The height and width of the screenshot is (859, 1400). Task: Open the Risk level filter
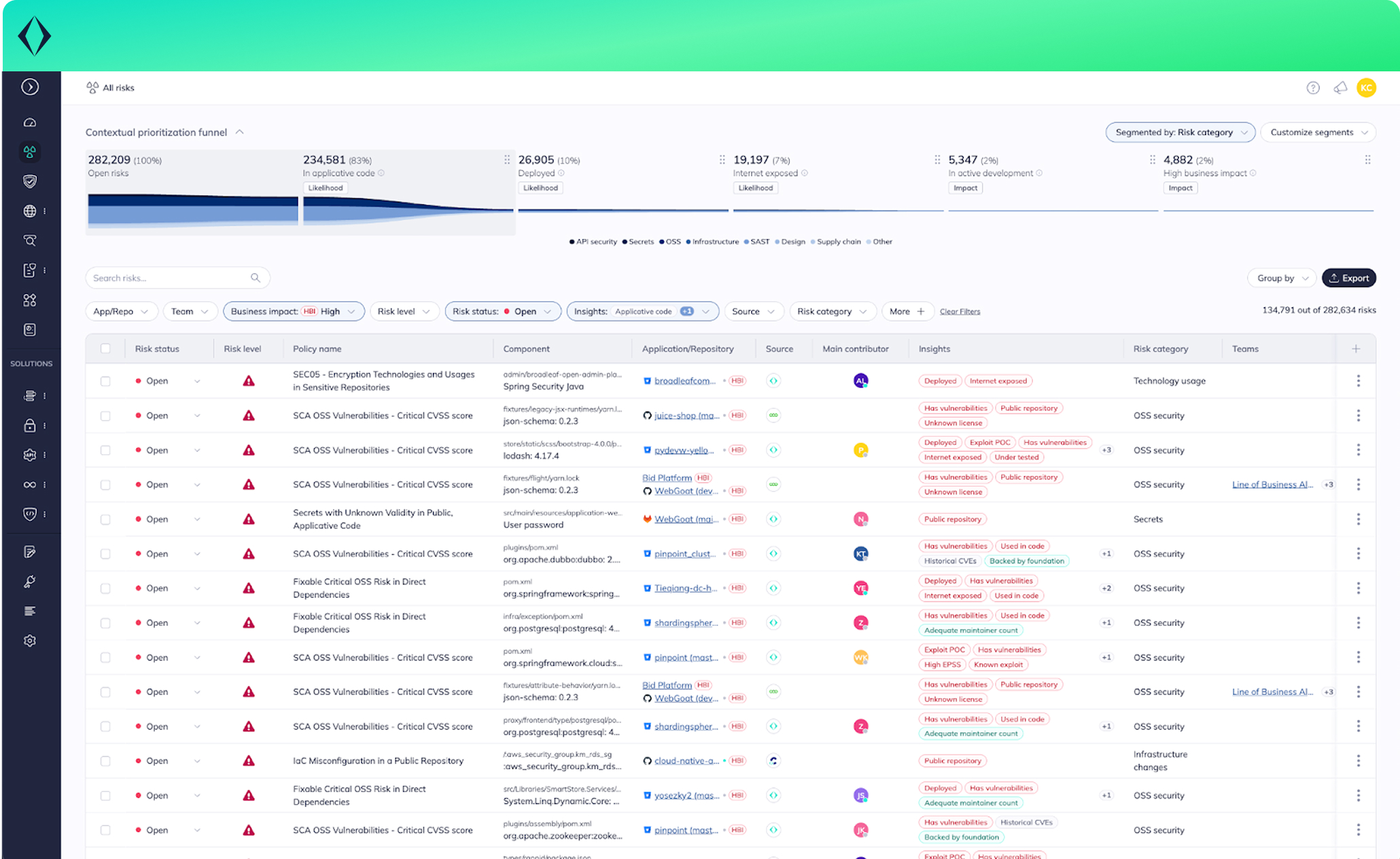(x=403, y=311)
